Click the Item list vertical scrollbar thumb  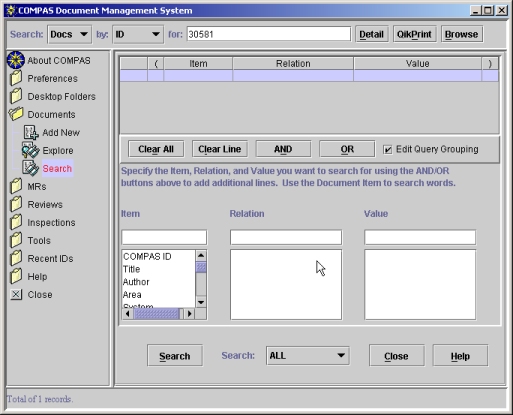coord(201,267)
